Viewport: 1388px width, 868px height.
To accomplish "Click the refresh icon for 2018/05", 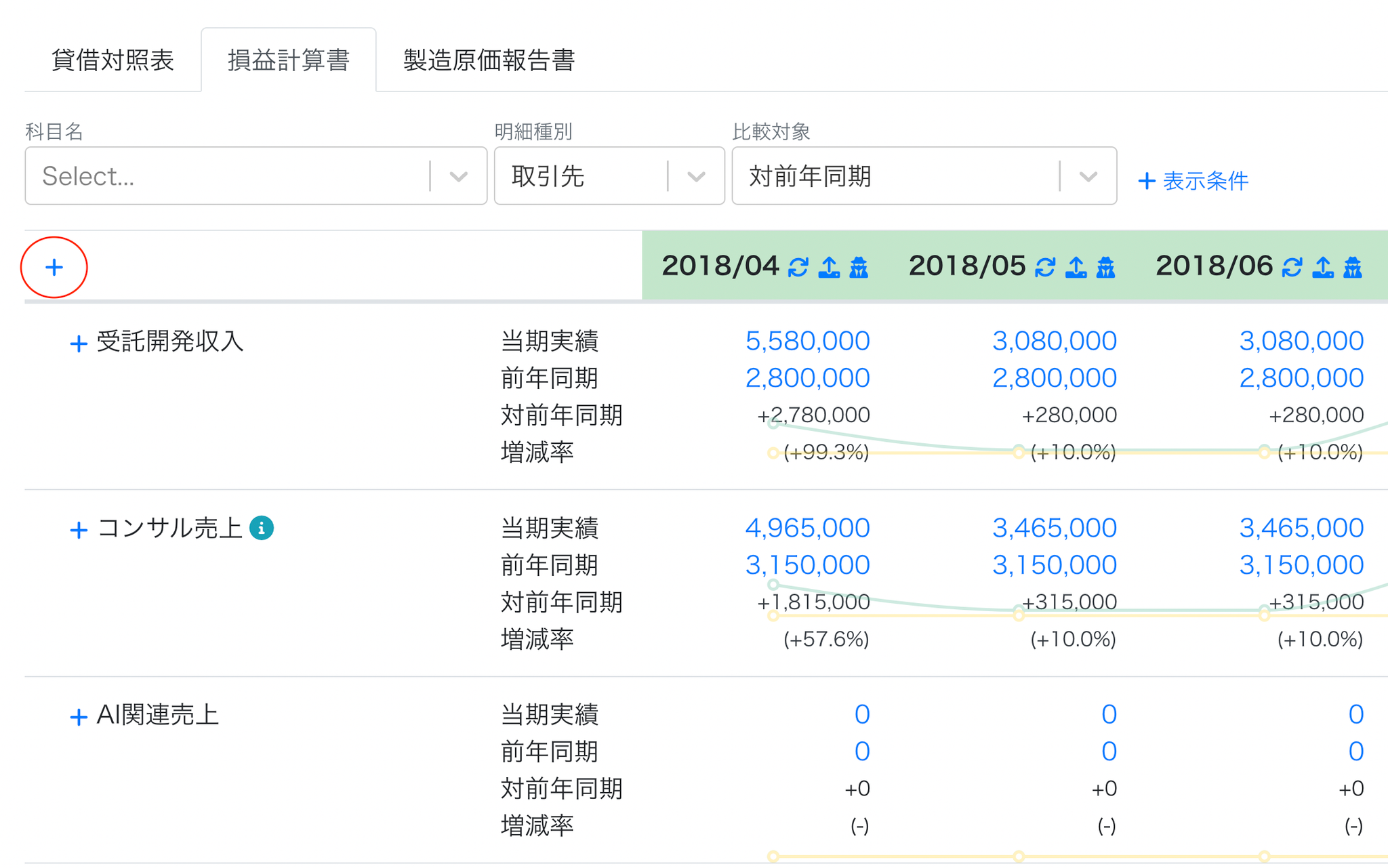I will click(x=1044, y=268).
